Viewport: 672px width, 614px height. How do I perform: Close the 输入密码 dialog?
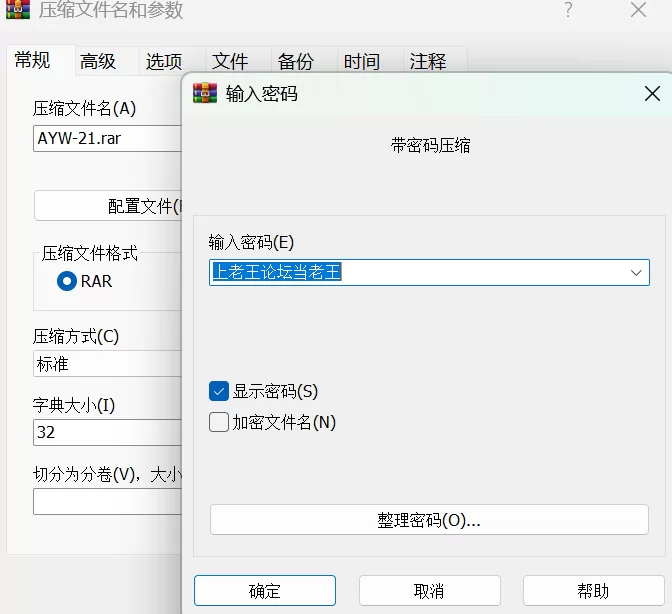(x=652, y=93)
